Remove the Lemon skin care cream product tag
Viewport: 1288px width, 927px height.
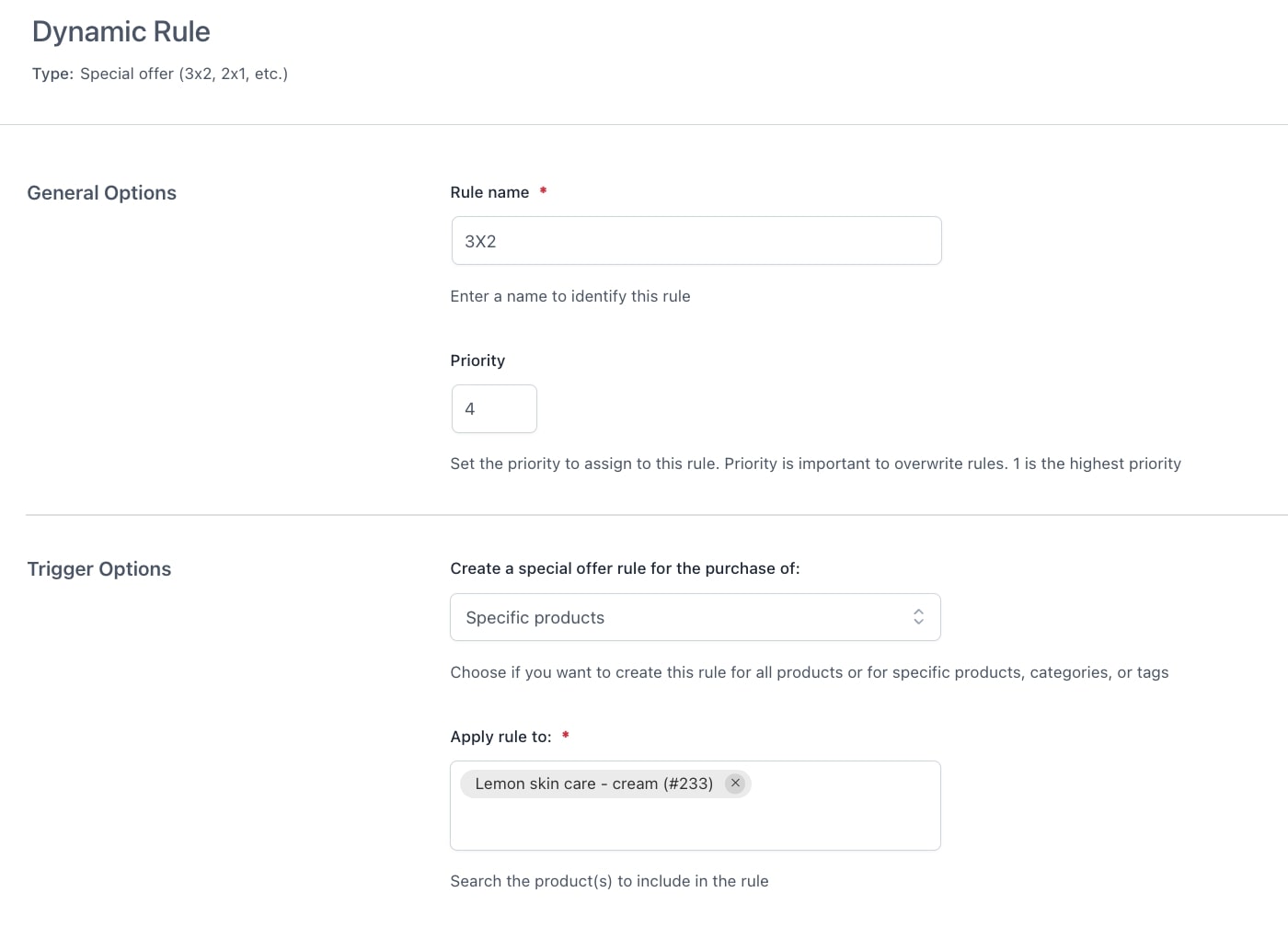[x=735, y=784]
